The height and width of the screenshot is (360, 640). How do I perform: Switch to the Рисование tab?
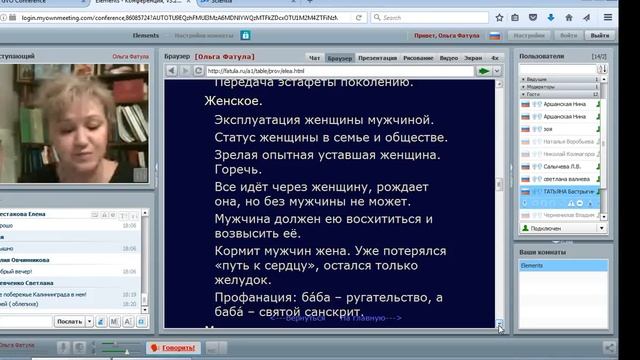[418, 58]
